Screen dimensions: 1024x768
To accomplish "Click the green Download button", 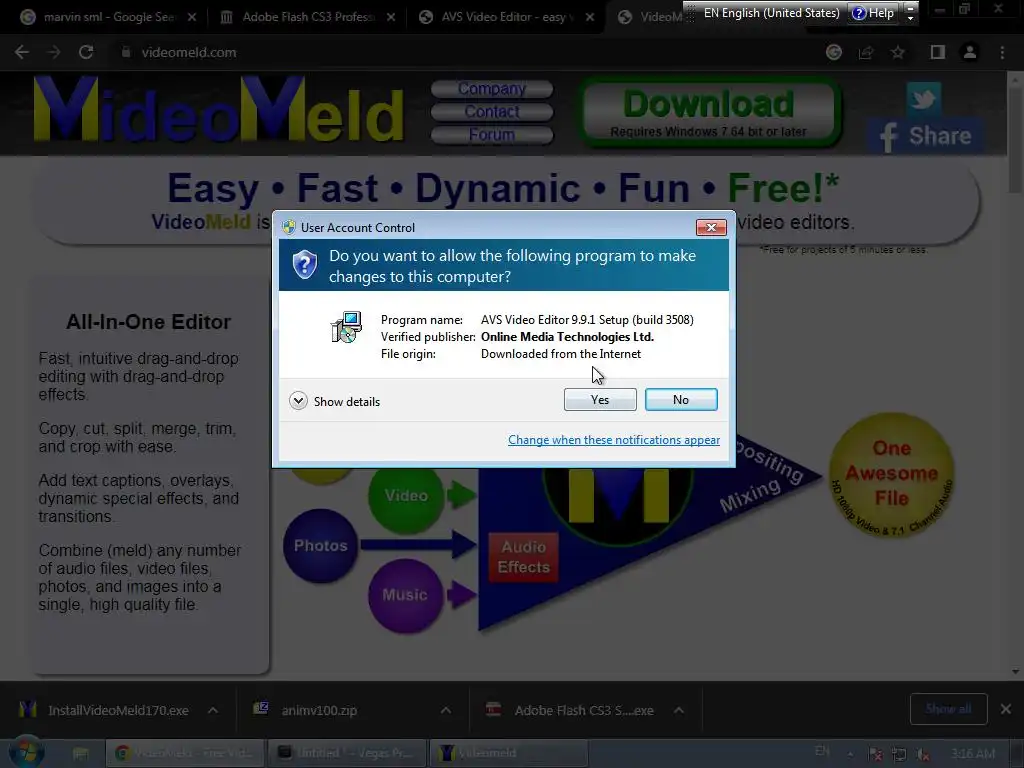I will point(709,112).
